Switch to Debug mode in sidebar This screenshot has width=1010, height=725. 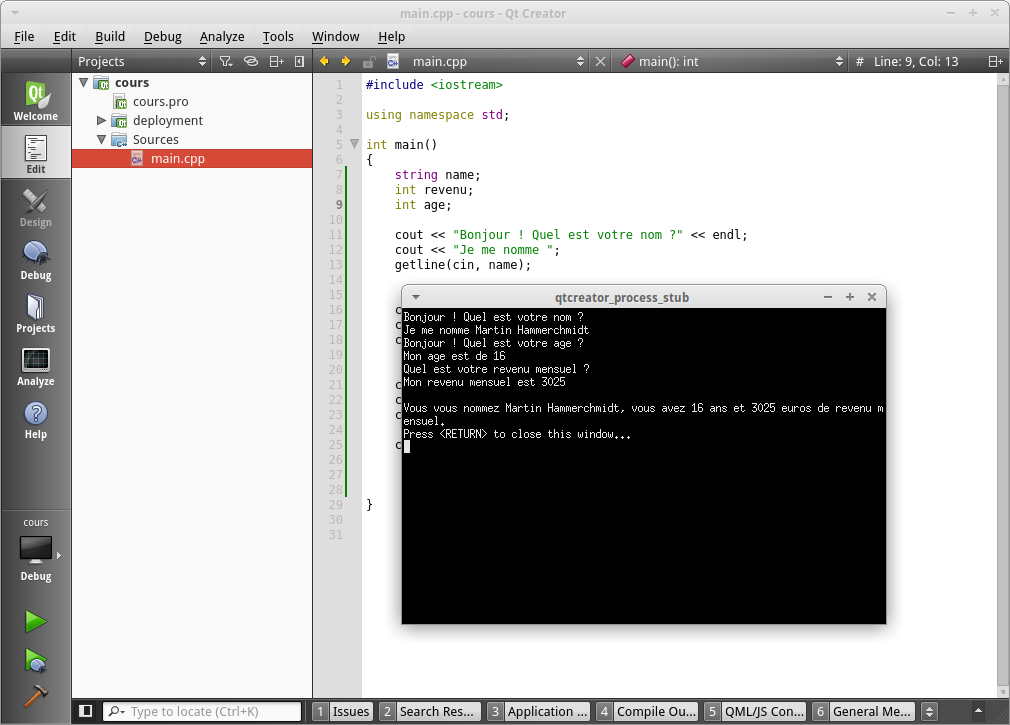35,259
